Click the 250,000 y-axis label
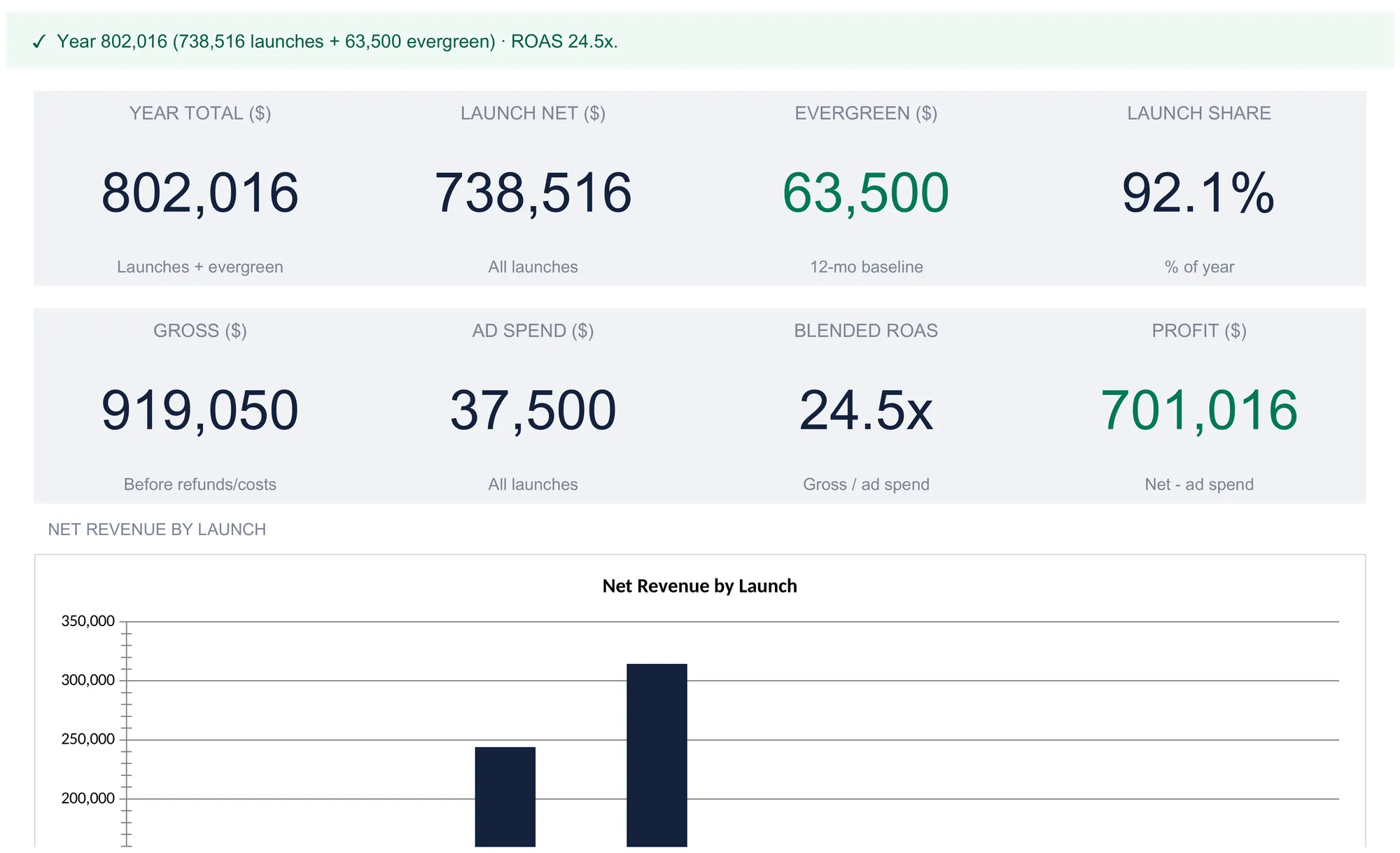This screenshot has height=853, width=1400. point(88,740)
